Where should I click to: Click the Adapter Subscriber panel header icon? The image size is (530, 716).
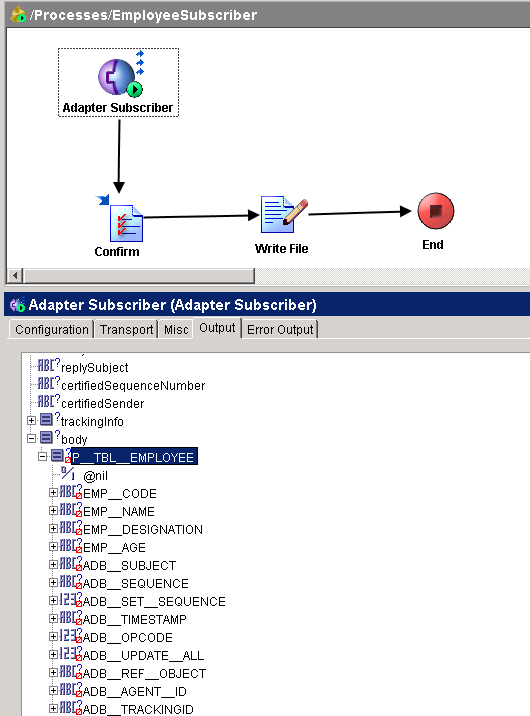point(17,305)
